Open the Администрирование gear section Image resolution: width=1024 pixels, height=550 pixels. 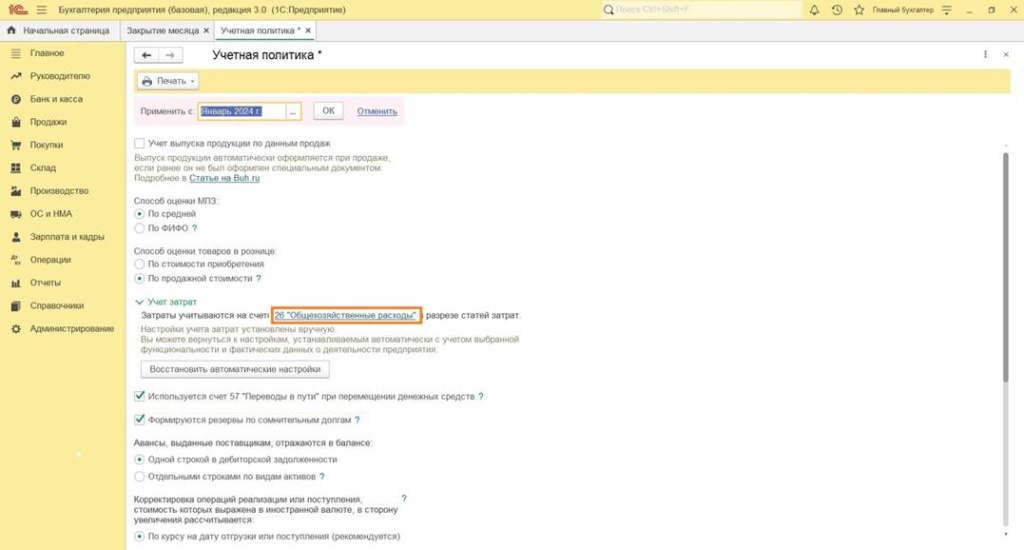[x=71, y=329]
